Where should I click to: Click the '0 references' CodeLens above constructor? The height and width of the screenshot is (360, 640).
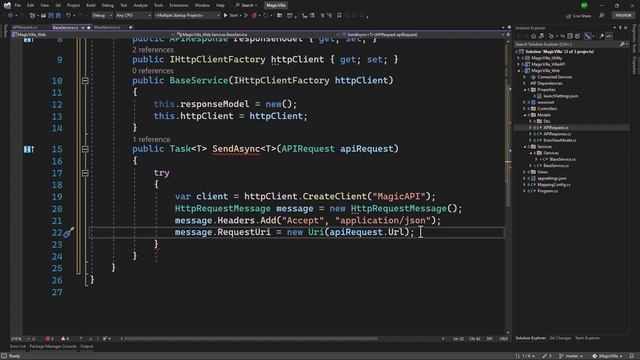click(x=153, y=71)
